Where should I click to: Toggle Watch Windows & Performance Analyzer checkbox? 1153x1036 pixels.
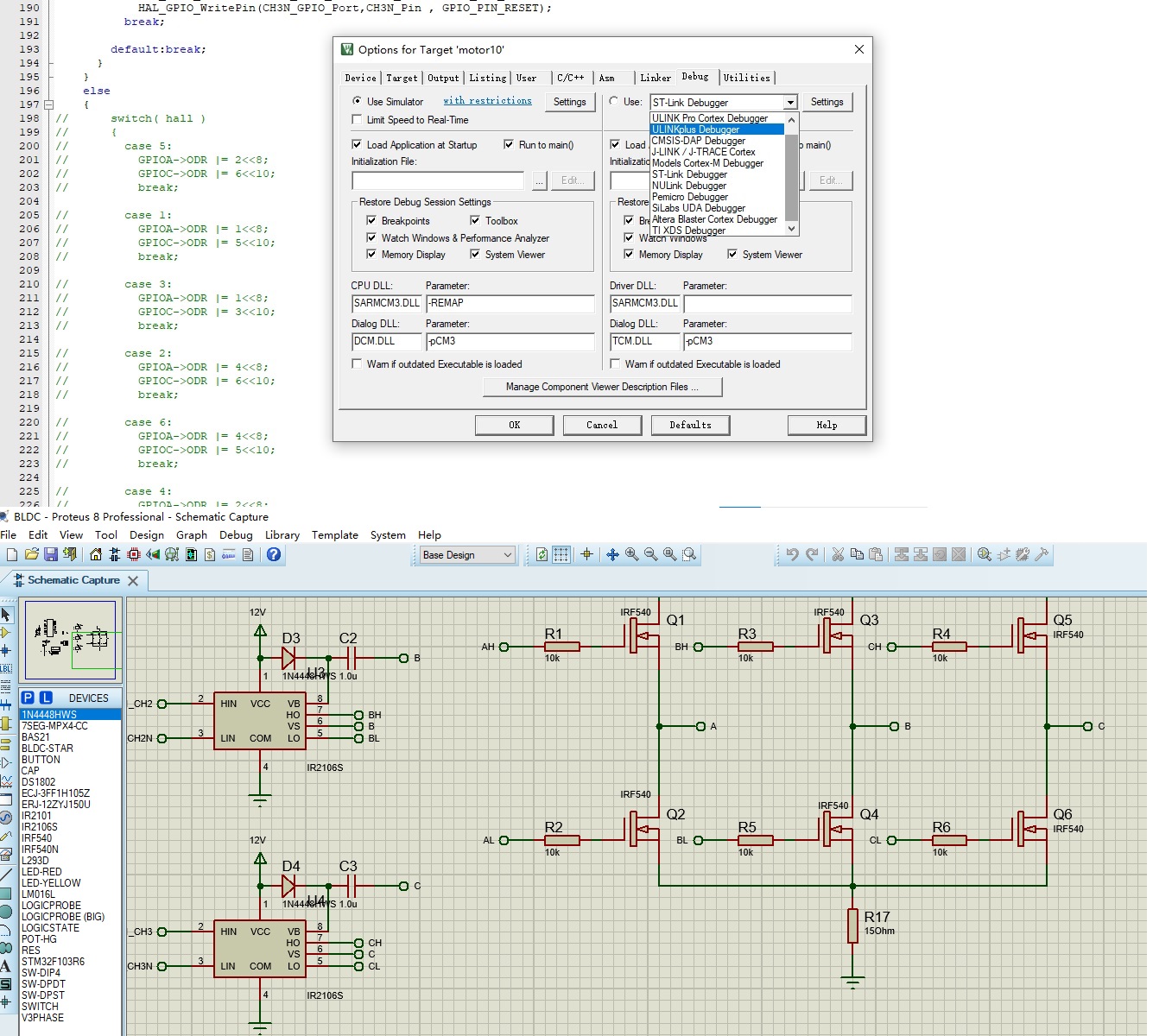click(x=372, y=237)
